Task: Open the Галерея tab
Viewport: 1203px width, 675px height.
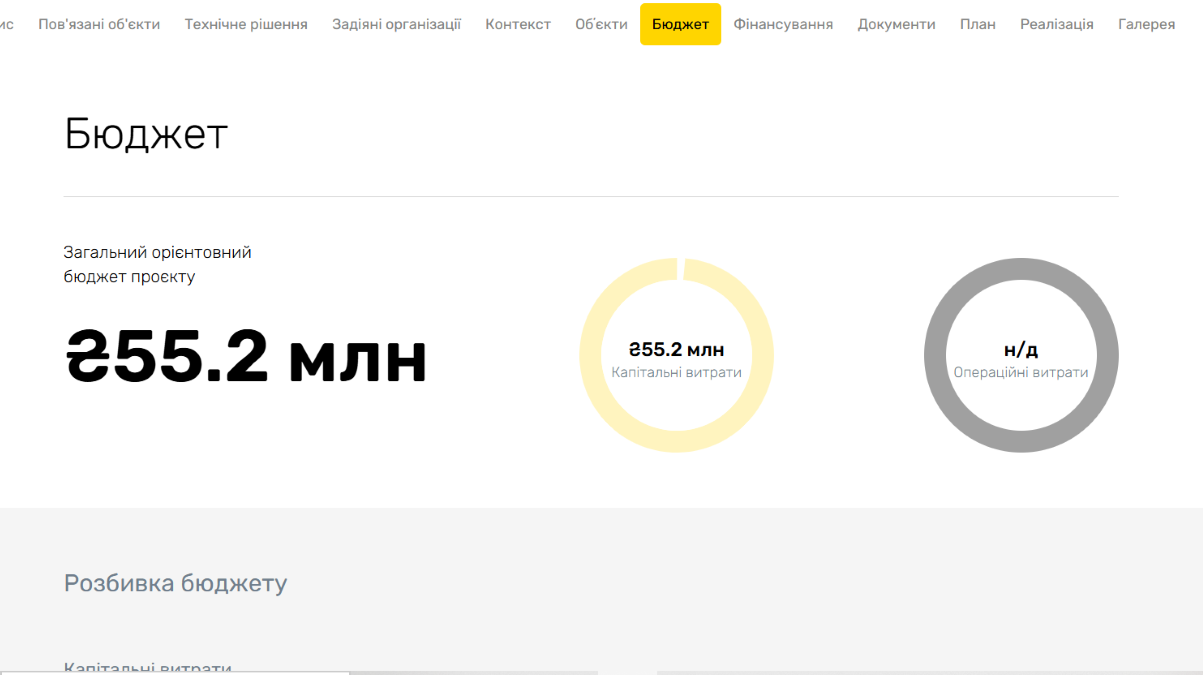Action: (1146, 24)
